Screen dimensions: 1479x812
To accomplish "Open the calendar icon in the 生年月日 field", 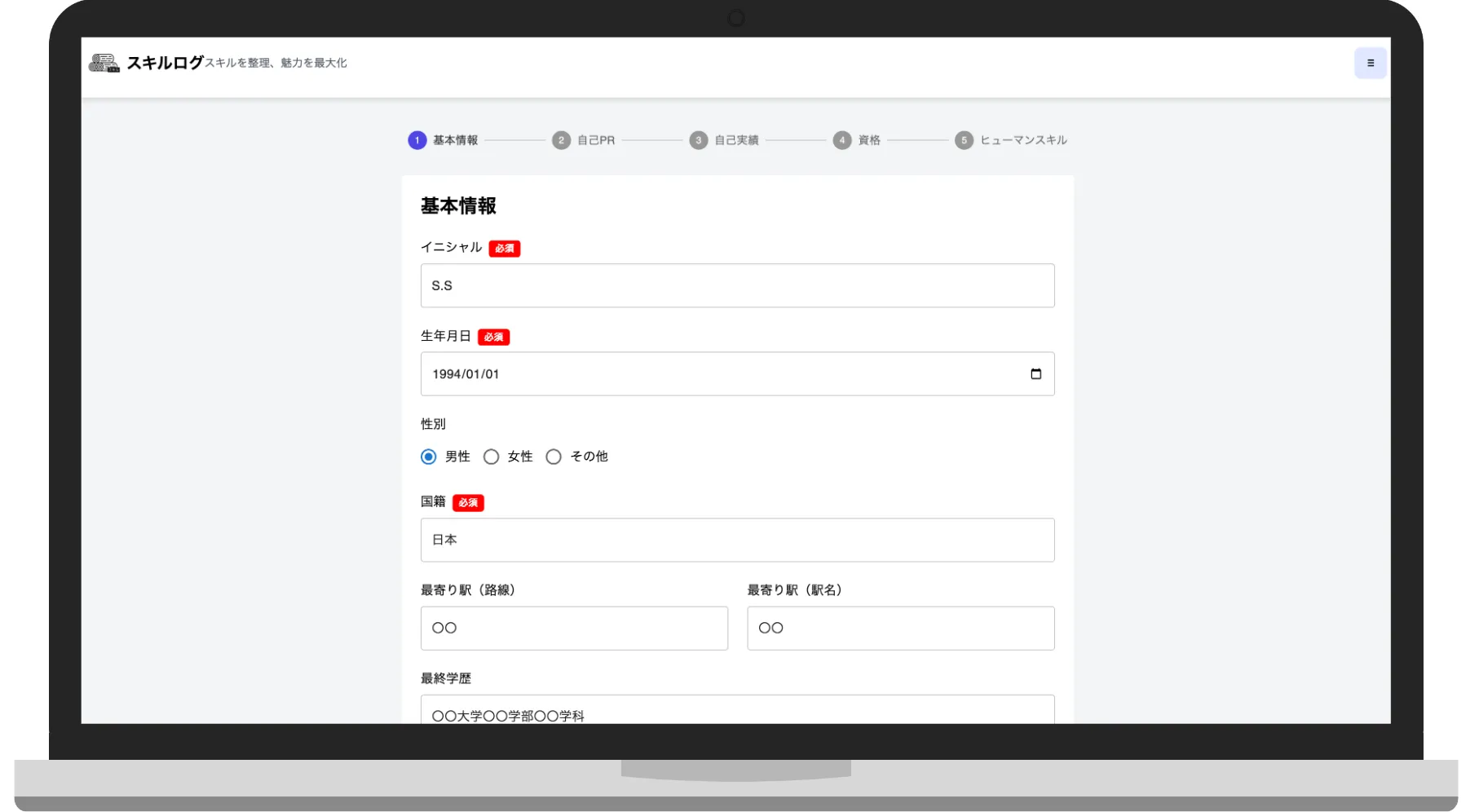I will coord(1036,374).
